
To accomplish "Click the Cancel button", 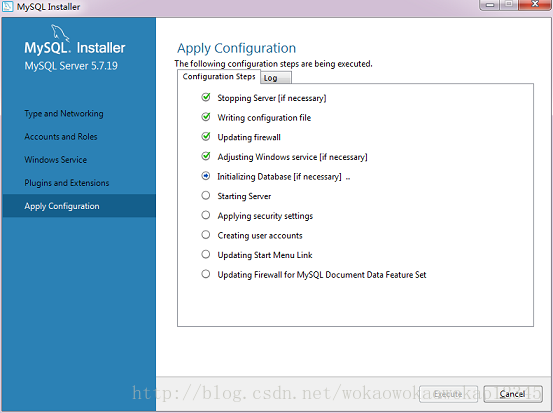I will tap(513, 394).
